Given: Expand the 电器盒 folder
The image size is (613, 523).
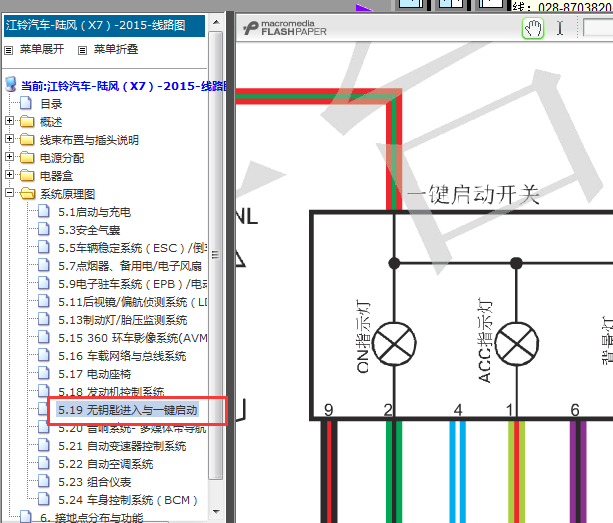Looking at the screenshot, I should [9, 175].
